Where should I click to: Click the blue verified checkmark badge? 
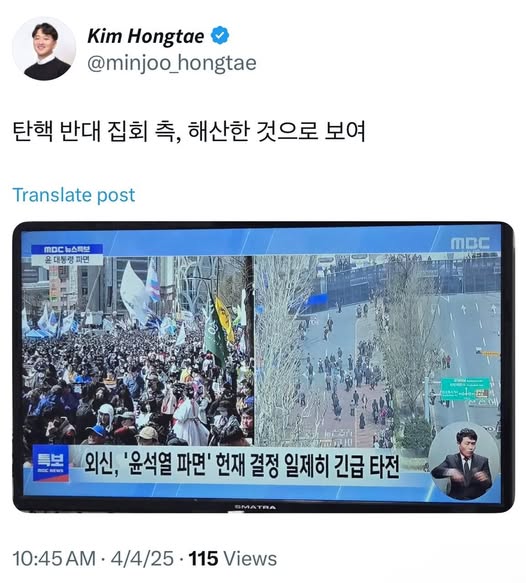coord(220,36)
